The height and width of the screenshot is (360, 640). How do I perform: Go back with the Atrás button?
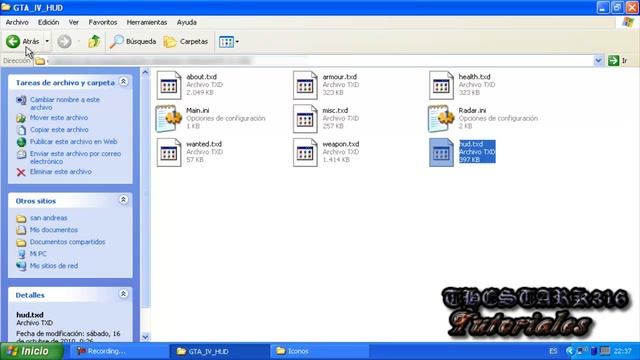pos(23,41)
